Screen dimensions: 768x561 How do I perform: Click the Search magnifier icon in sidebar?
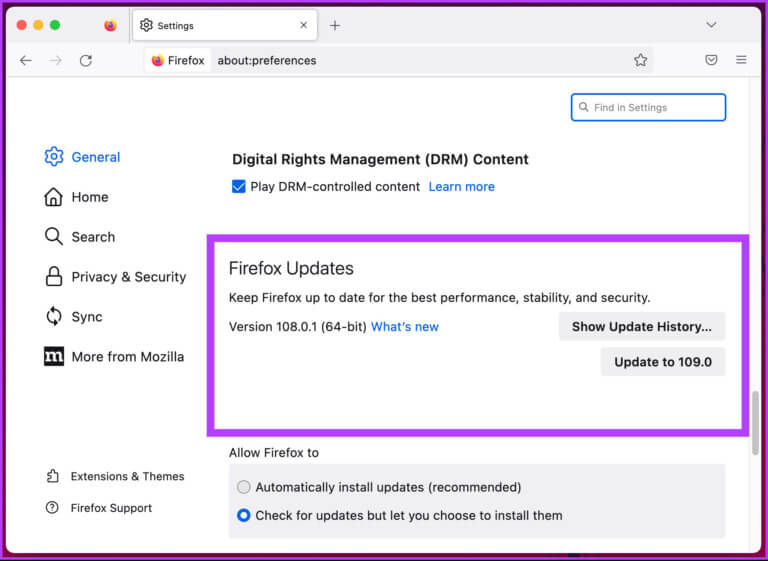click(54, 237)
